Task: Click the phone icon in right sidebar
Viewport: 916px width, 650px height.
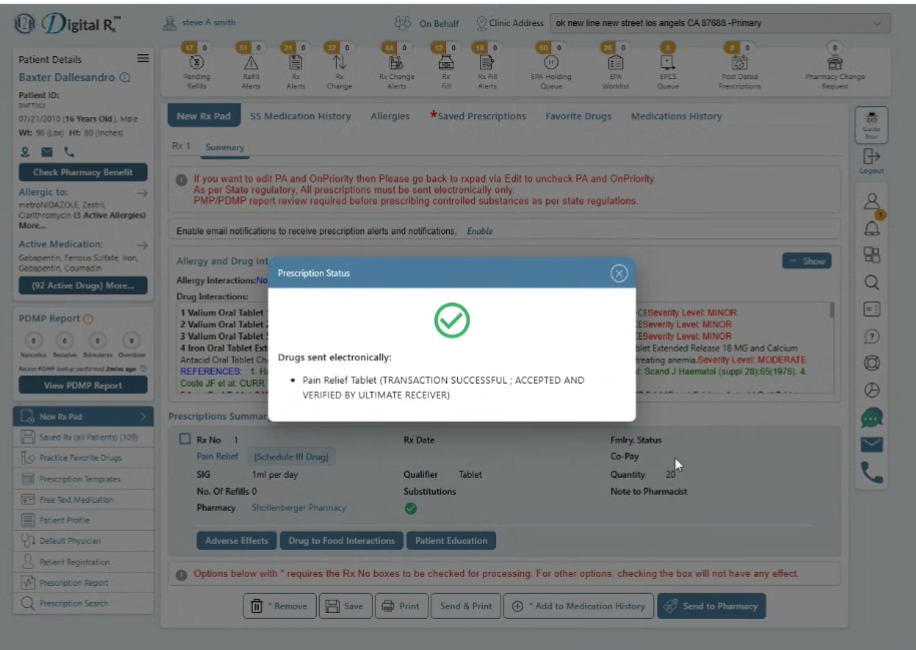Action: click(x=872, y=472)
